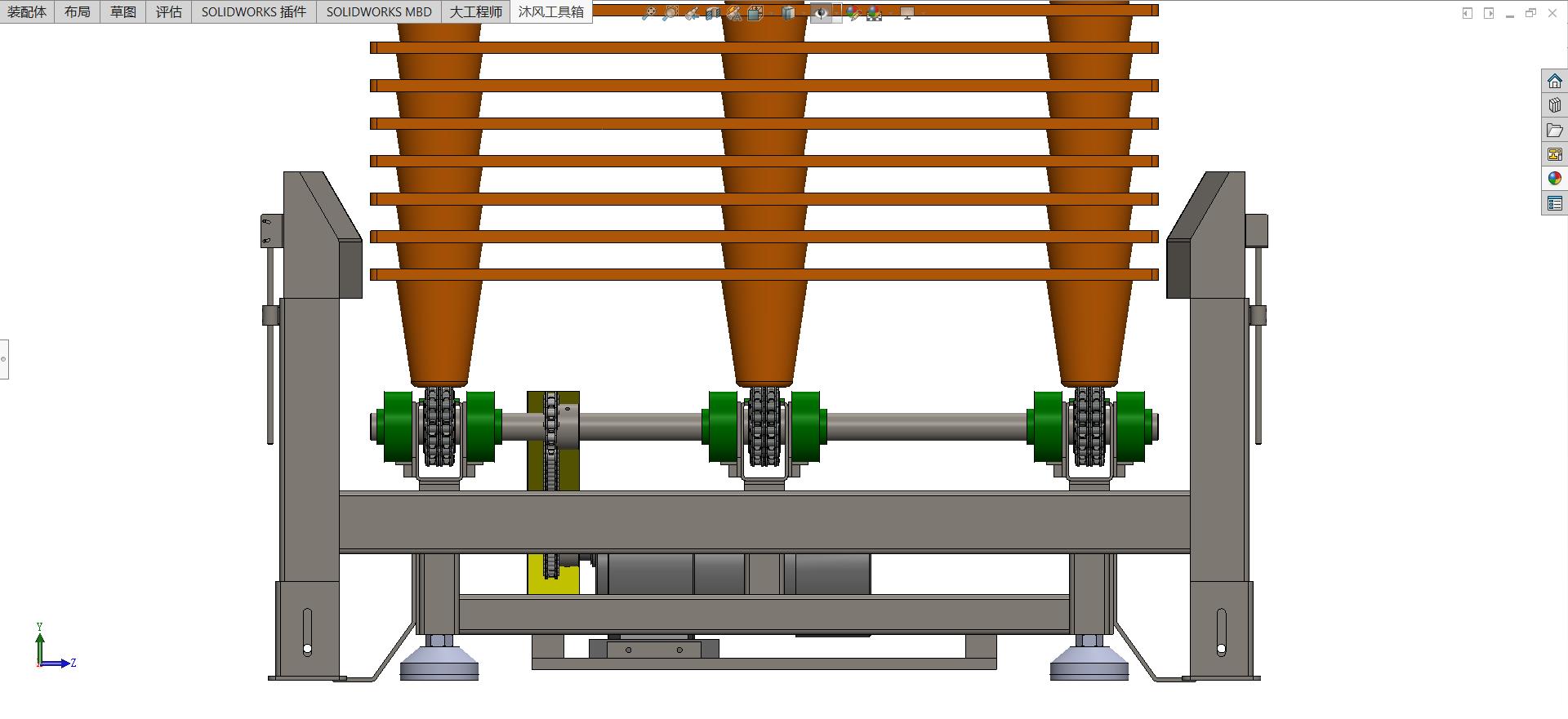Open the Design Library task pane
The height and width of the screenshot is (719, 1568).
coord(1555,105)
